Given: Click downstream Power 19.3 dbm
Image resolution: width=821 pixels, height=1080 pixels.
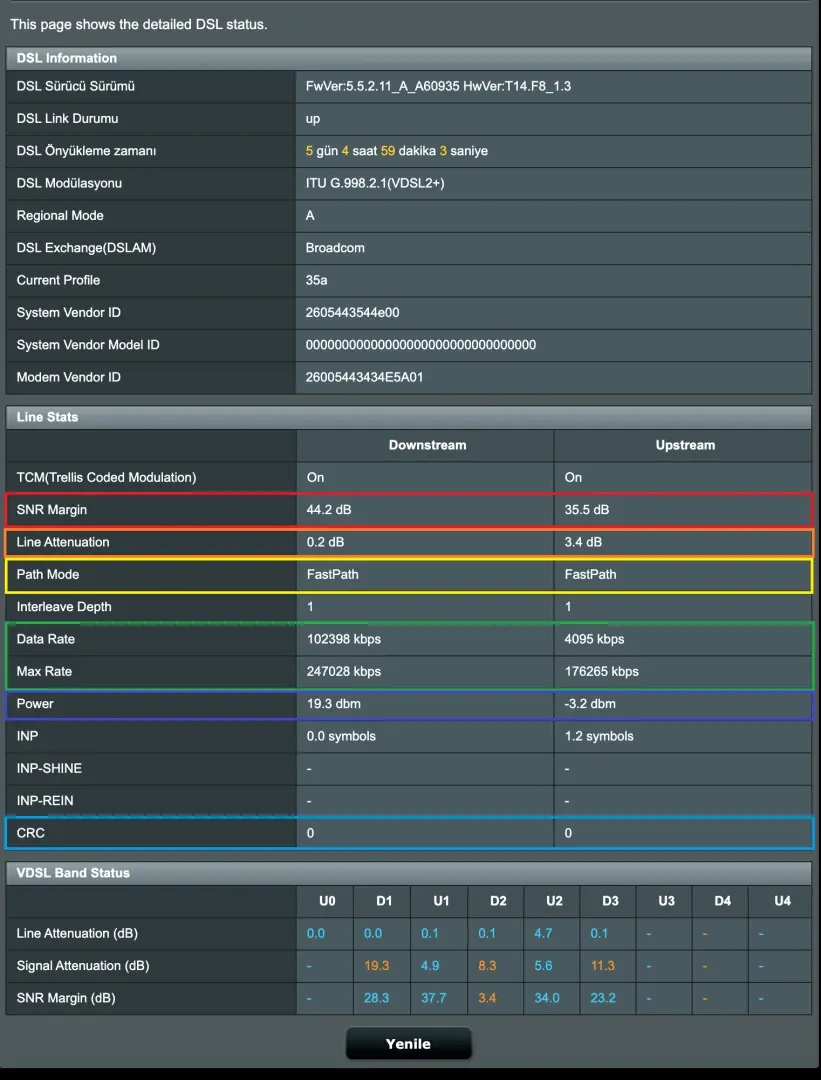Looking at the screenshot, I should 333,704.
